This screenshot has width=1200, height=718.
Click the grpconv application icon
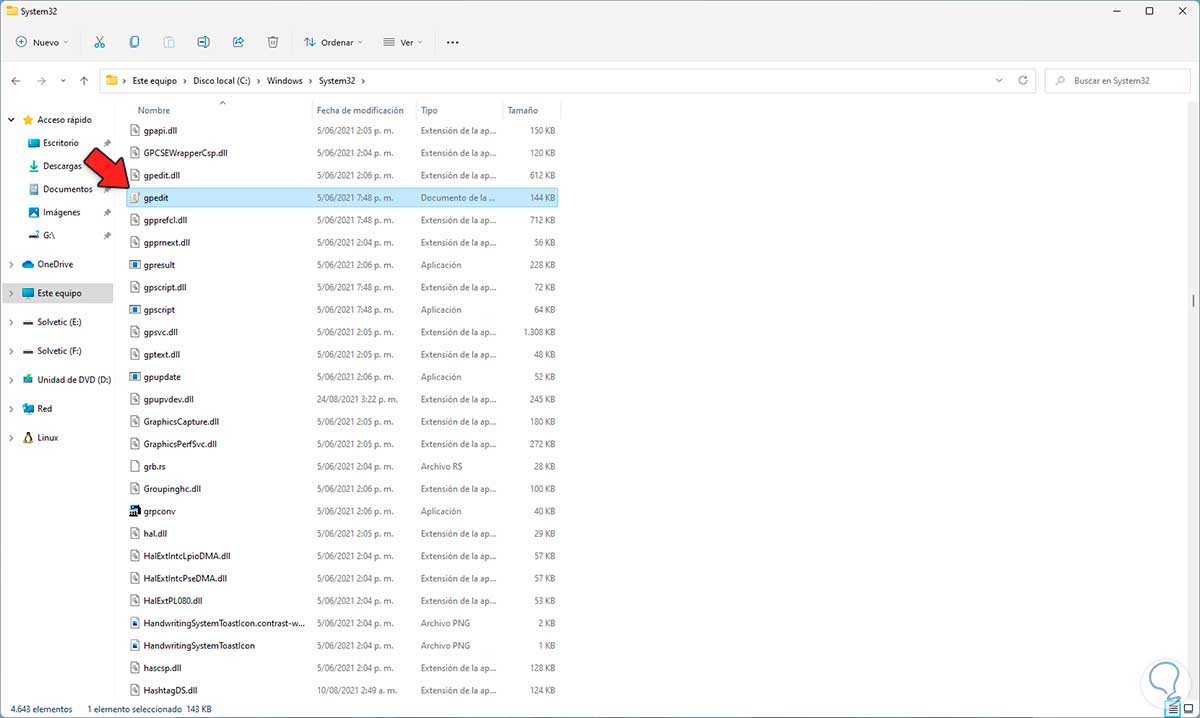(x=135, y=511)
